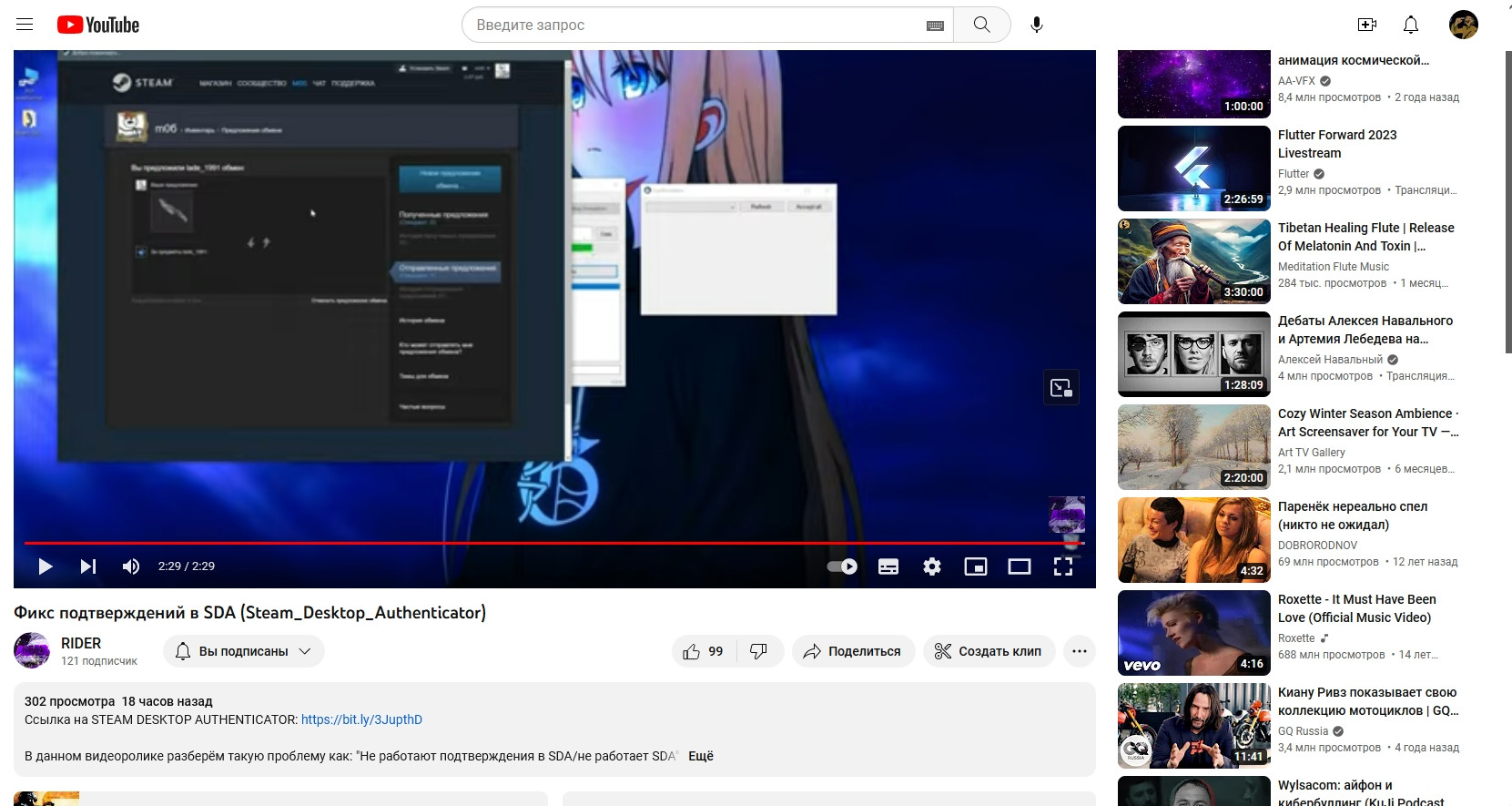This screenshot has height=806, width=1512.
Task: Dislike the video
Action: (x=759, y=651)
